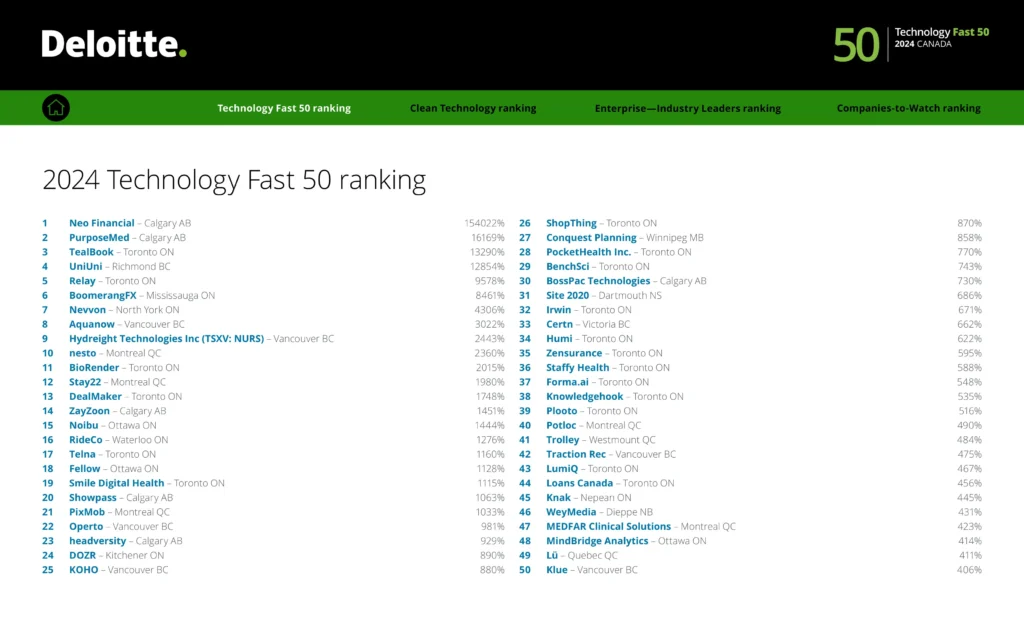Open TealBook company entry
The width and height of the screenshot is (1024, 626).
tap(91, 252)
